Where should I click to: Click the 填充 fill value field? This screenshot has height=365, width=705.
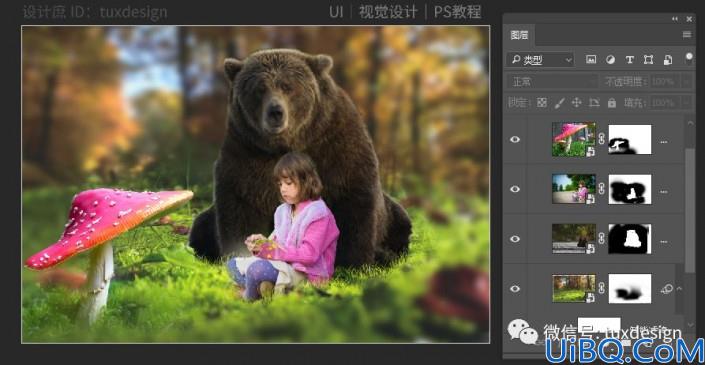pyautogui.click(x=665, y=103)
